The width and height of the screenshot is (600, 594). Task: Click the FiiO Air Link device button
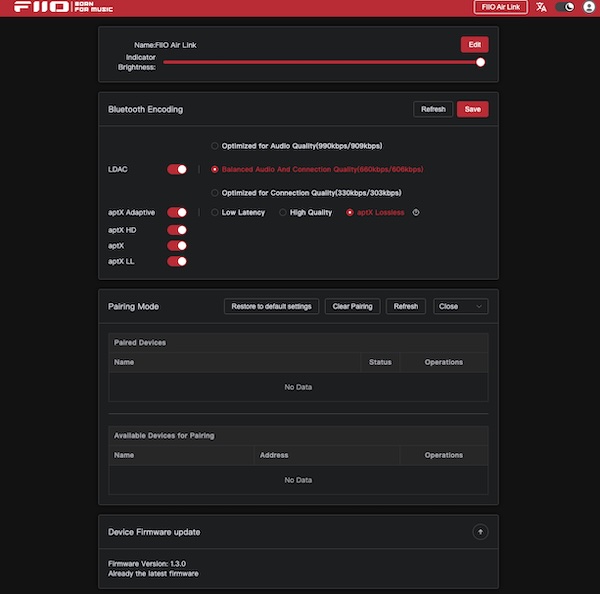(500, 7)
